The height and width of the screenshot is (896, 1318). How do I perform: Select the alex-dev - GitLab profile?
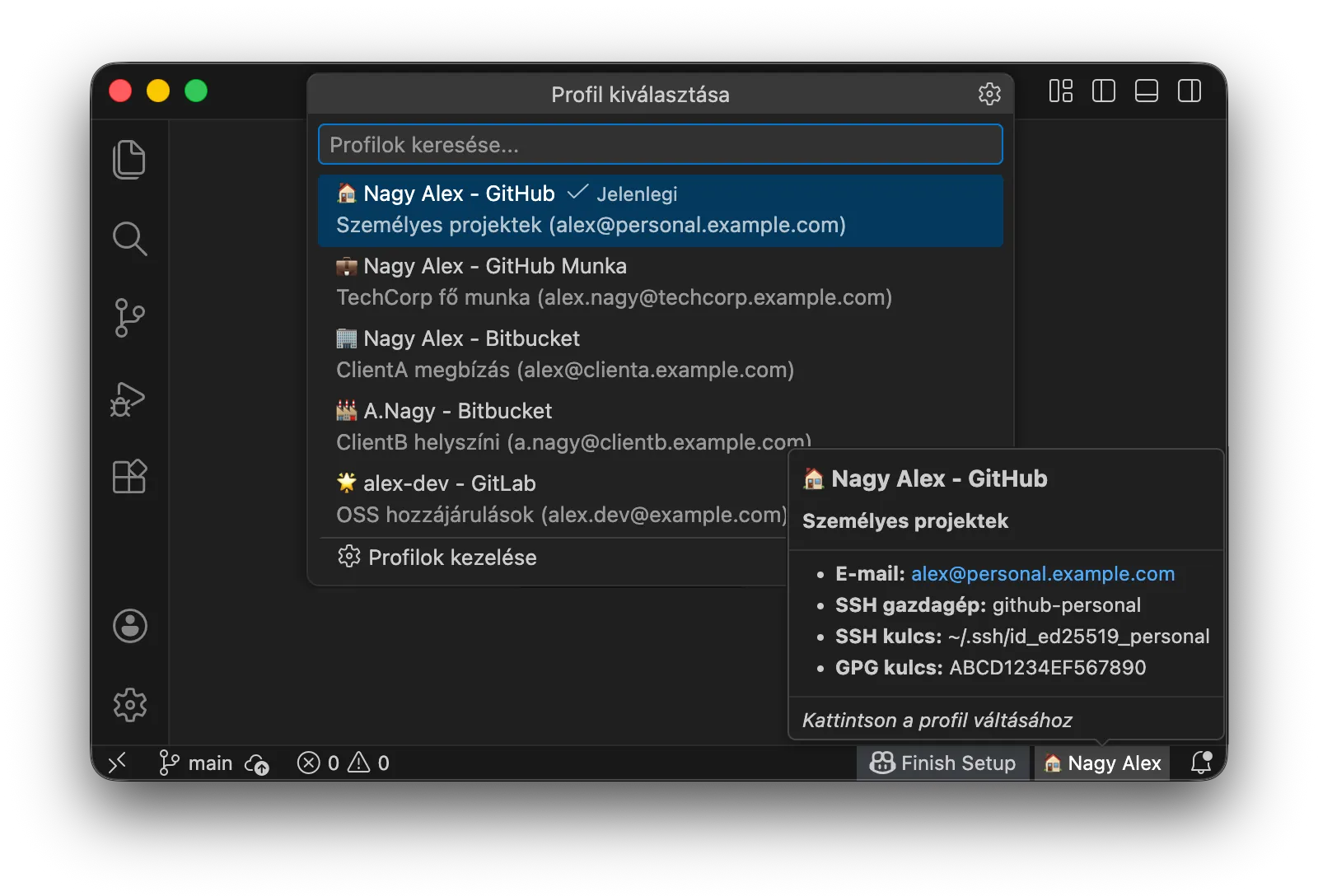tap(552, 499)
